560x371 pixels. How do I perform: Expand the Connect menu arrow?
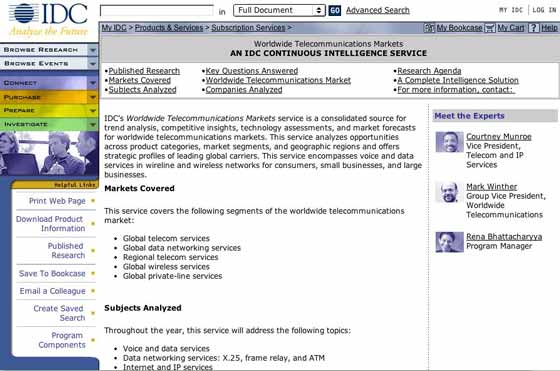click(93, 83)
